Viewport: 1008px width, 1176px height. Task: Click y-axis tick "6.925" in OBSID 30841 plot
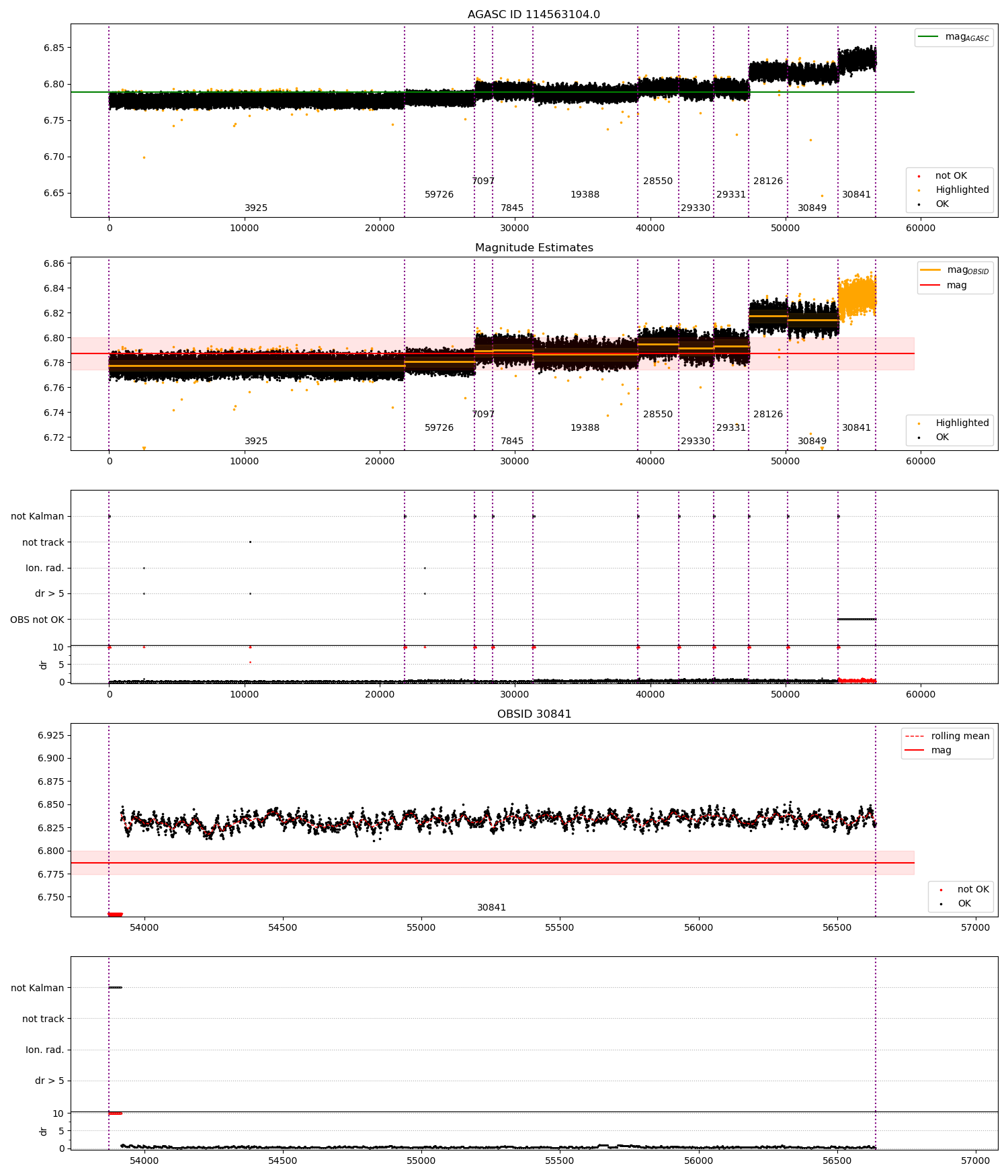point(51,735)
